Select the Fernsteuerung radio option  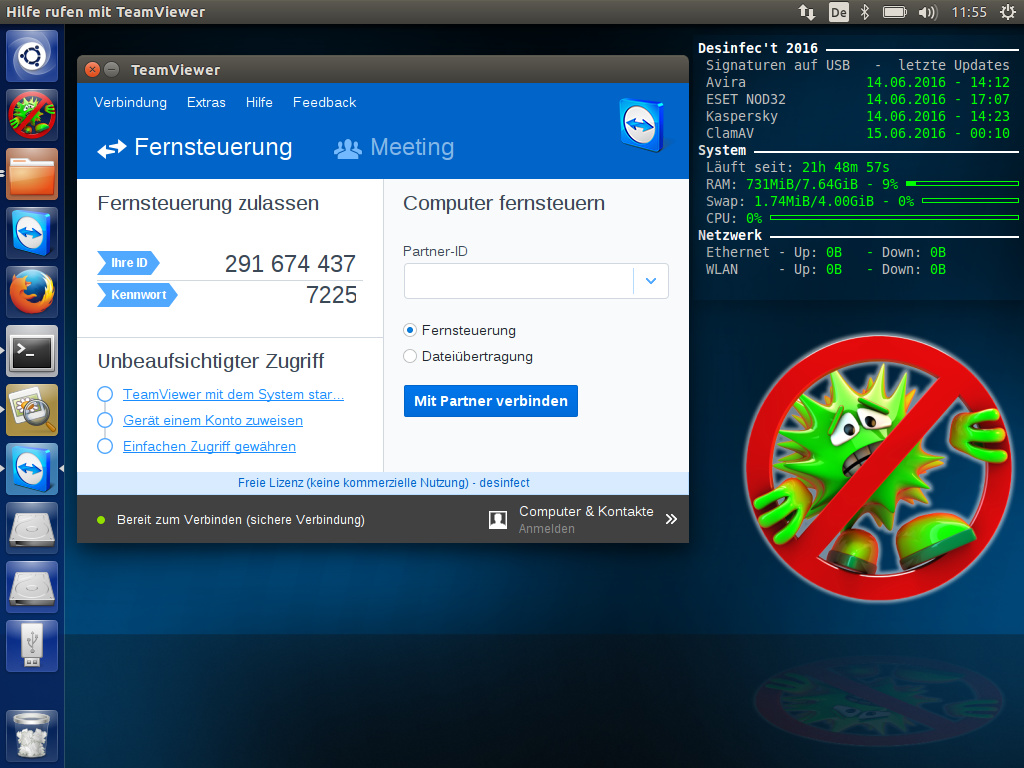point(410,330)
